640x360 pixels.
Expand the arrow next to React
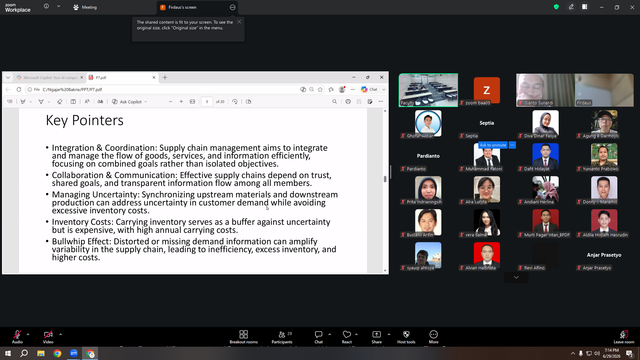click(x=356, y=334)
